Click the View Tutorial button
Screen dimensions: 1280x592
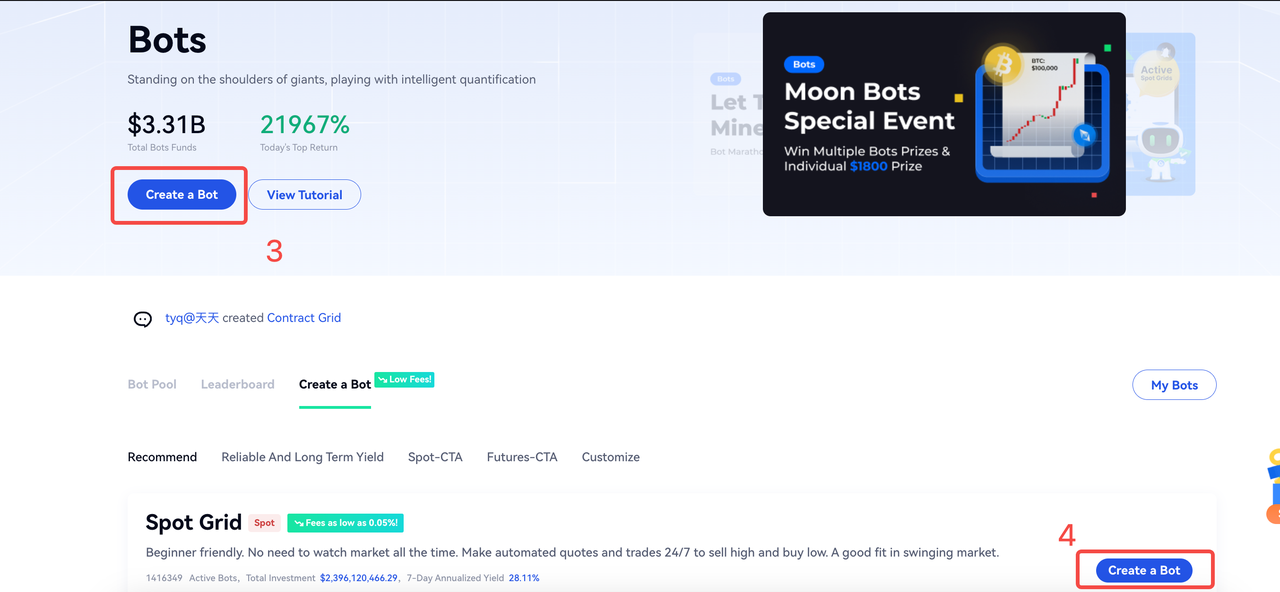pos(304,195)
